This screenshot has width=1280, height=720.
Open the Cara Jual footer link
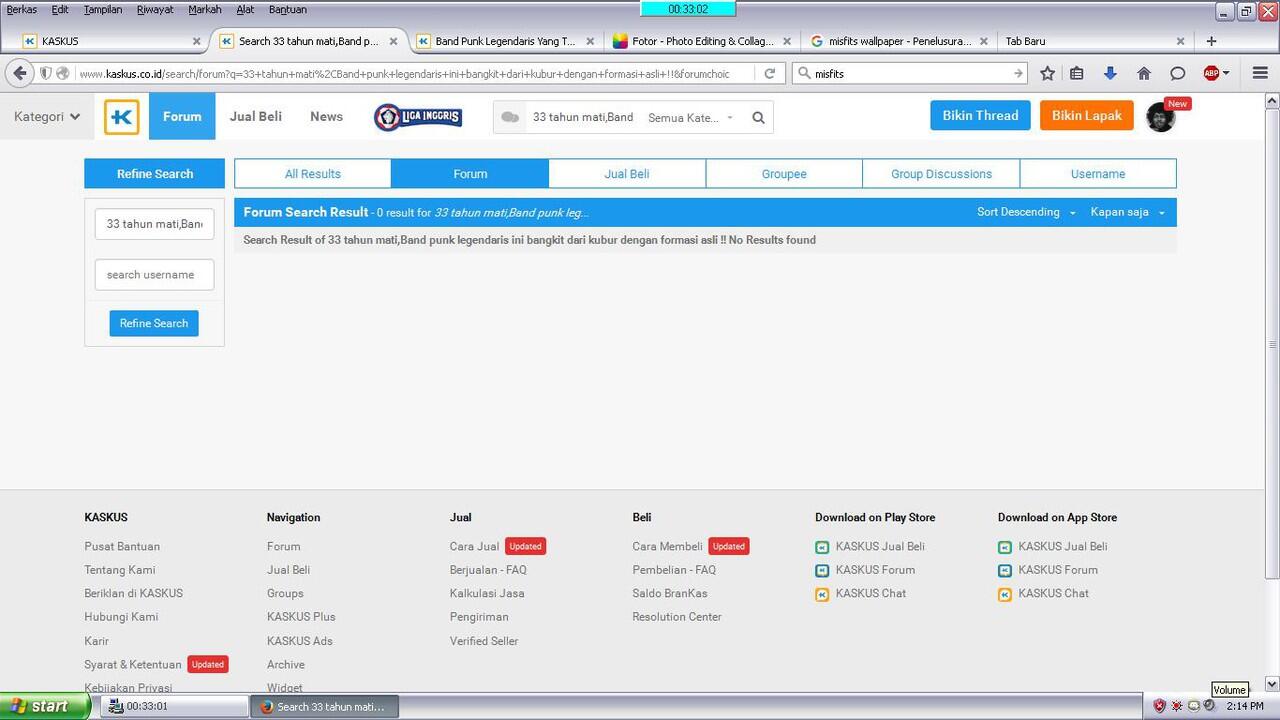[x=474, y=547]
